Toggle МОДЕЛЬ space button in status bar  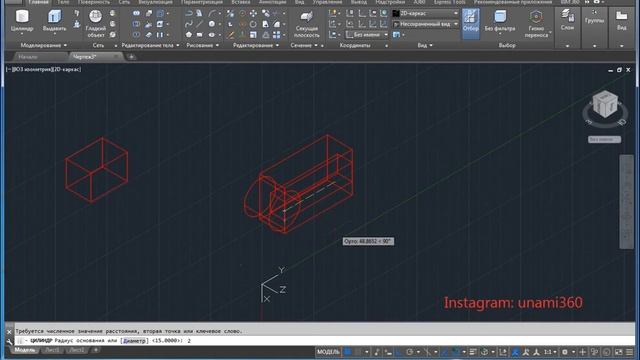328,352
